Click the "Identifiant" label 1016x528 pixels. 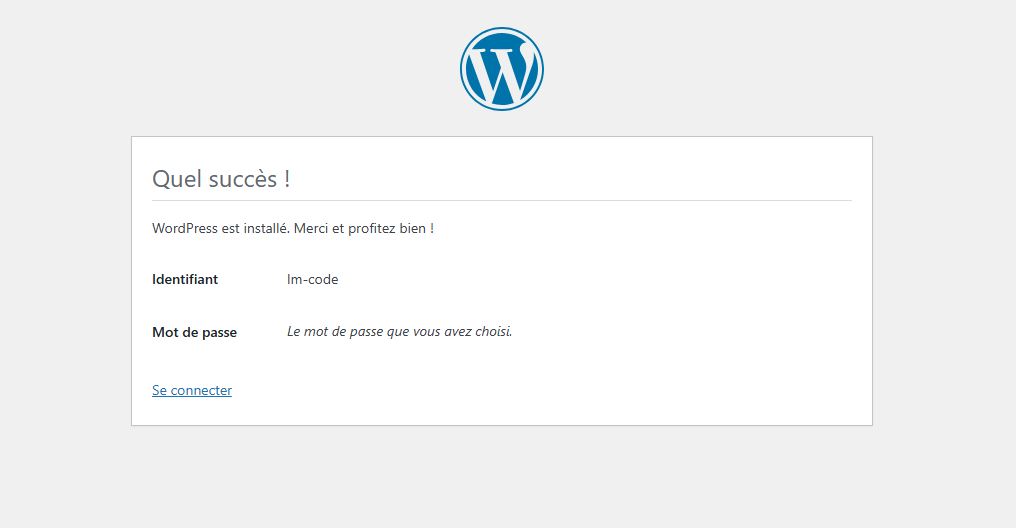[x=185, y=280]
